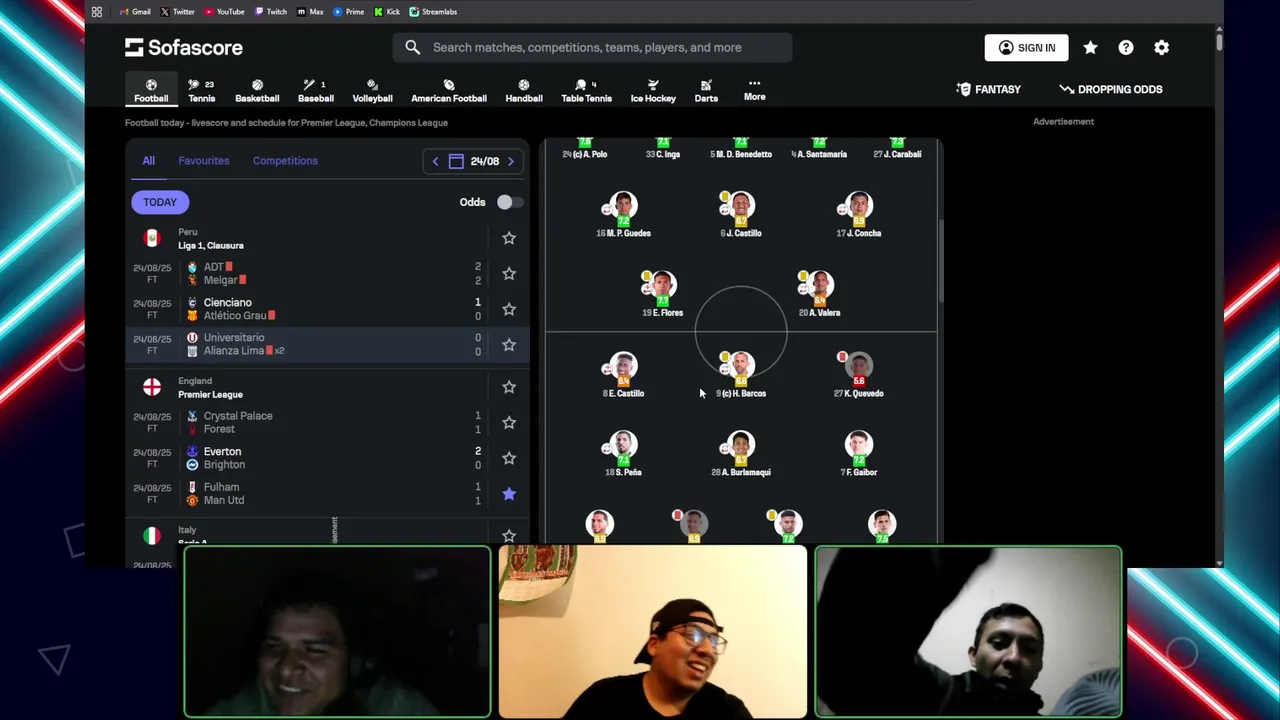Select player J. Castillo number 6
The image size is (1280, 720).
[741, 214]
